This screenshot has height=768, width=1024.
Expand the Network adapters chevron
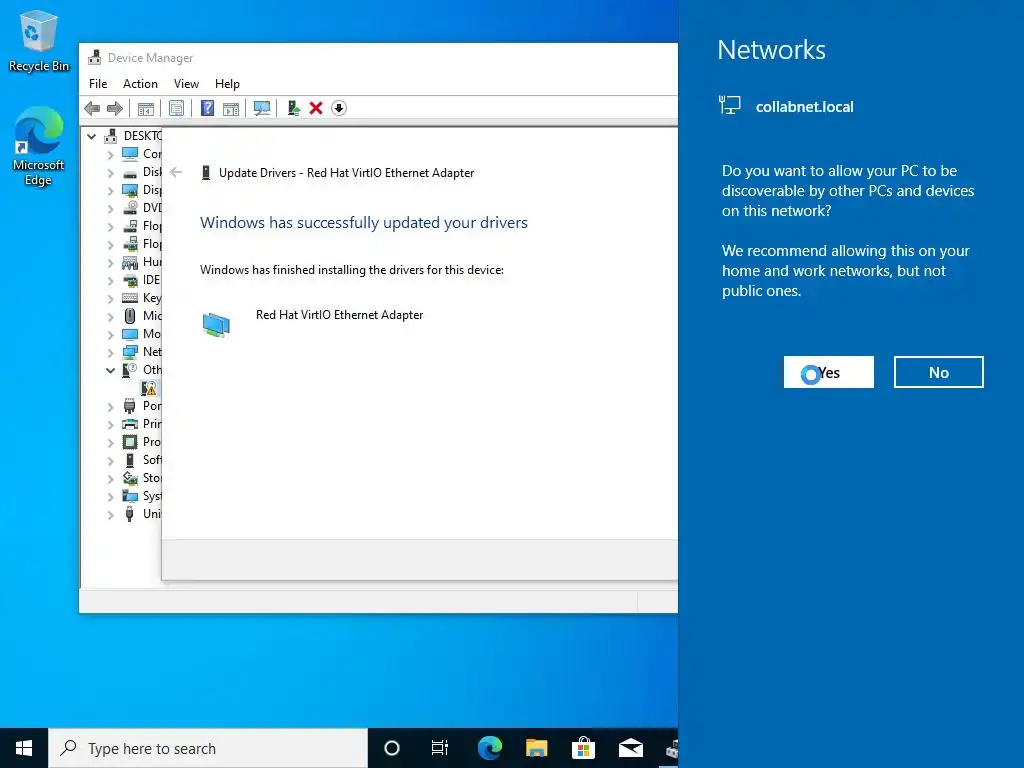(x=110, y=352)
